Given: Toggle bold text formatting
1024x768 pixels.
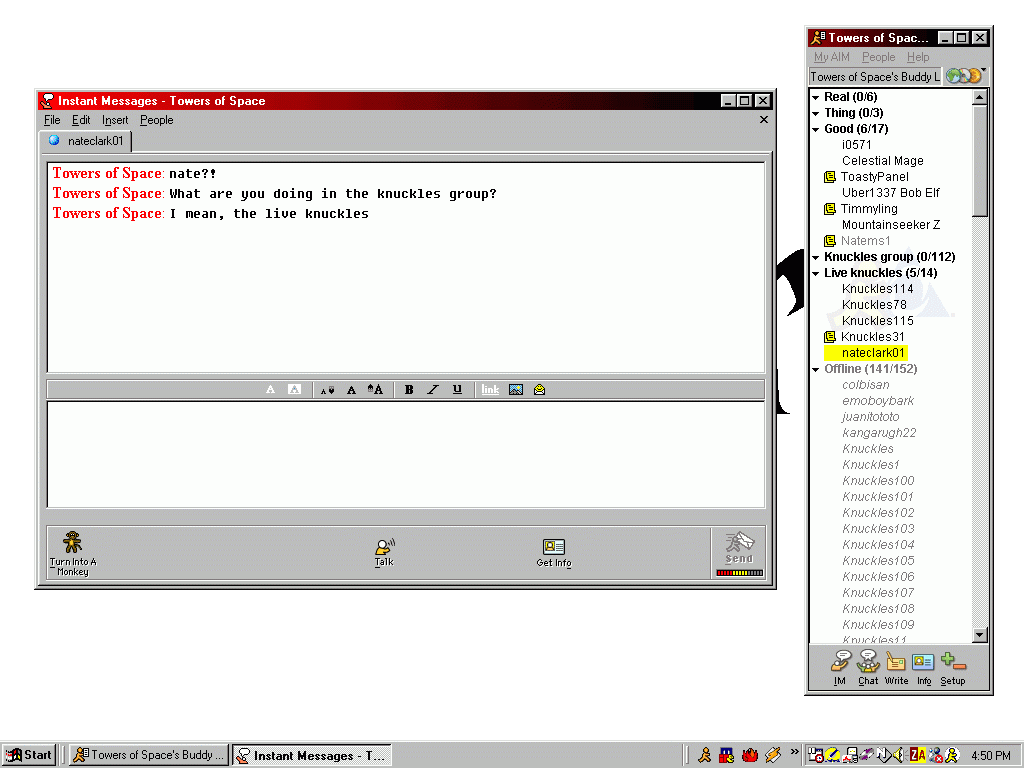Looking at the screenshot, I should pyautogui.click(x=409, y=390).
